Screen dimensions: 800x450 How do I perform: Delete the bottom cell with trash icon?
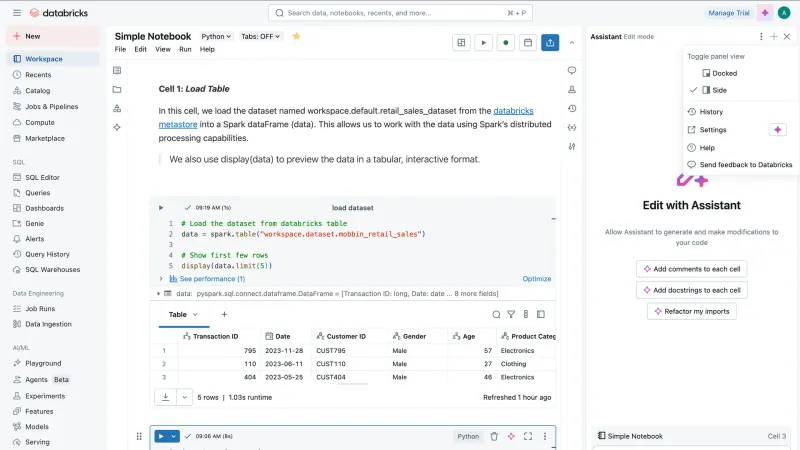tap(494, 436)
